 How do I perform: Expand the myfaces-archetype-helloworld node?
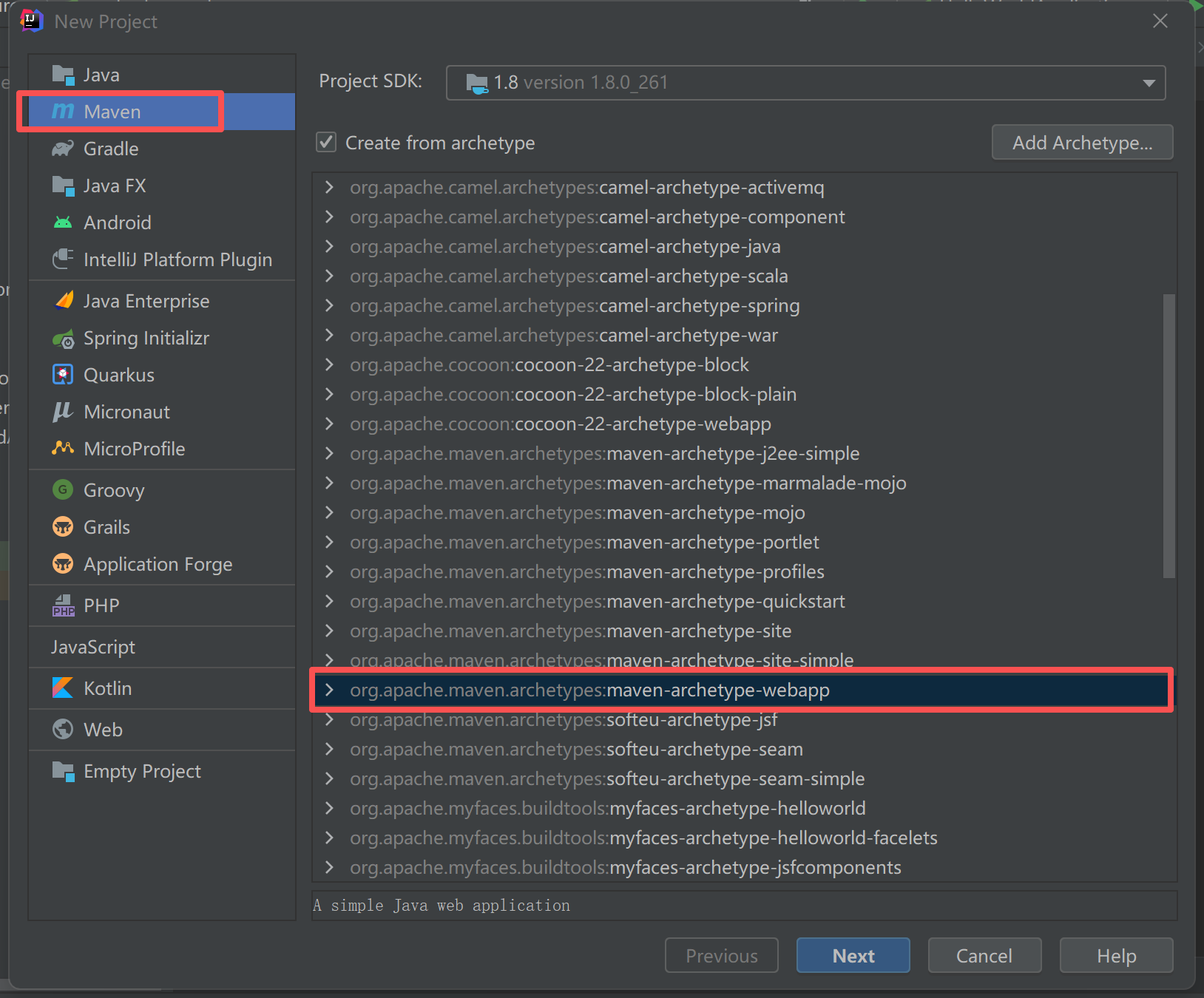point(330,808)
